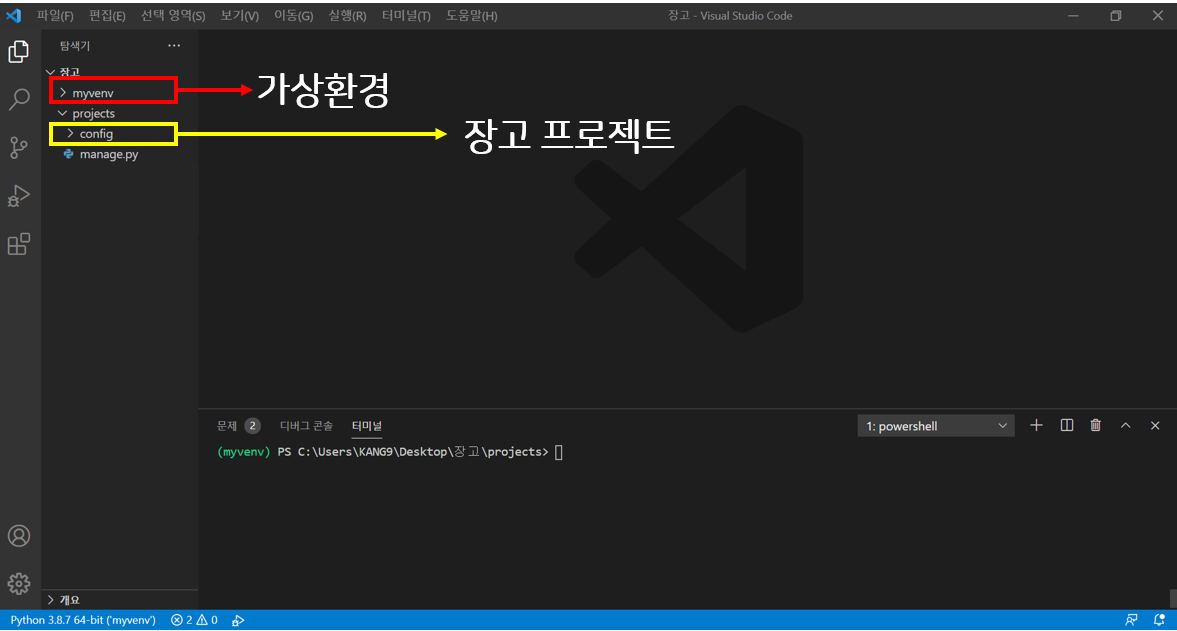Click the VS Code logo in title bar
Image resolution: width=1177 pixels, height=631 pixels.
click(x=14, y=15)
